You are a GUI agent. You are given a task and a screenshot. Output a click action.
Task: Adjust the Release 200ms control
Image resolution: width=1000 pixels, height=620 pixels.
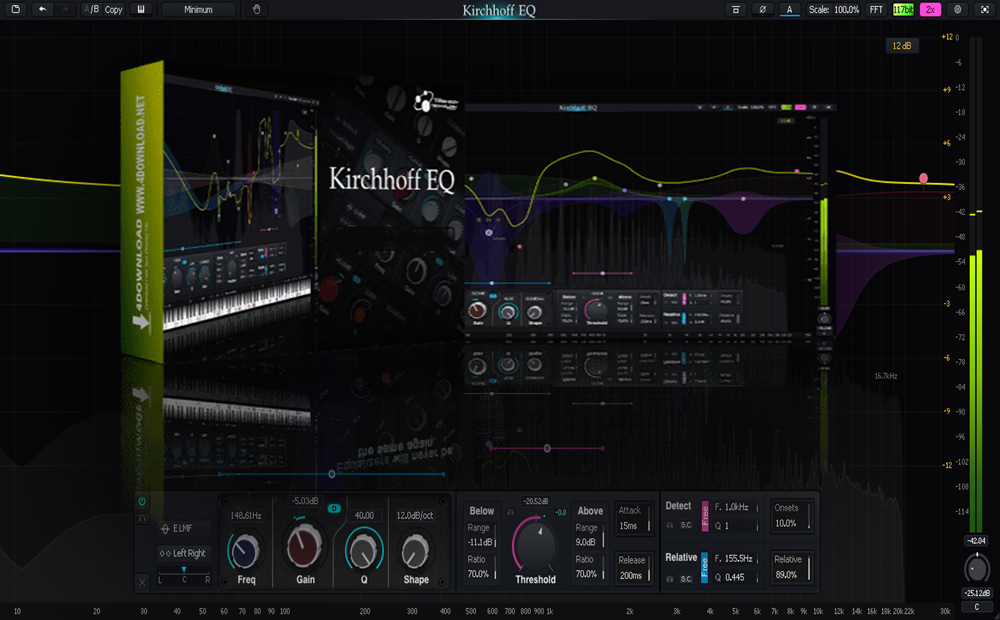click(634, 568)
